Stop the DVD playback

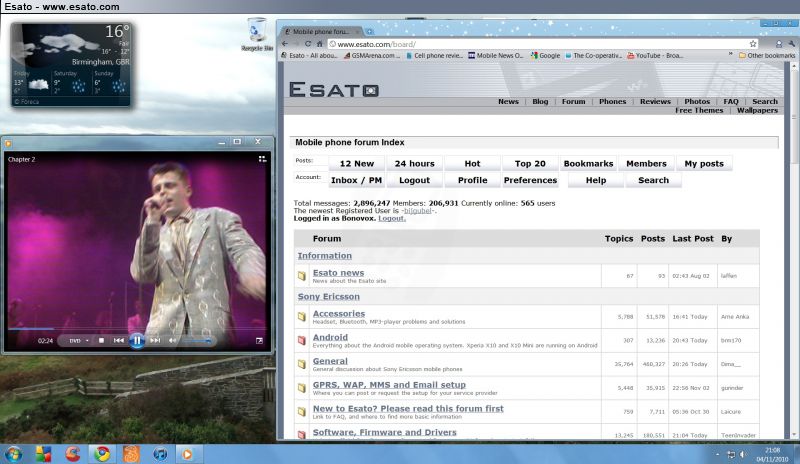coord(102,340)
